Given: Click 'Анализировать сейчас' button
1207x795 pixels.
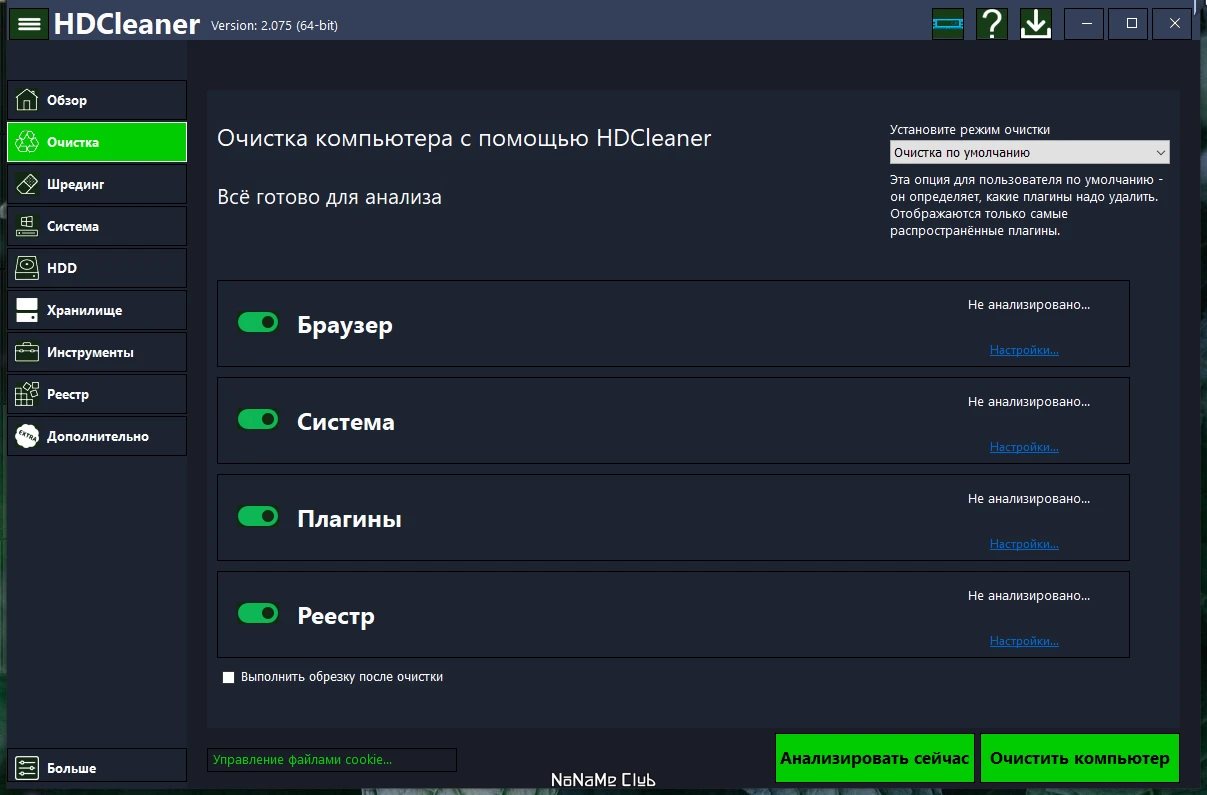Looking at the screenshot, I should click(875, 758).
